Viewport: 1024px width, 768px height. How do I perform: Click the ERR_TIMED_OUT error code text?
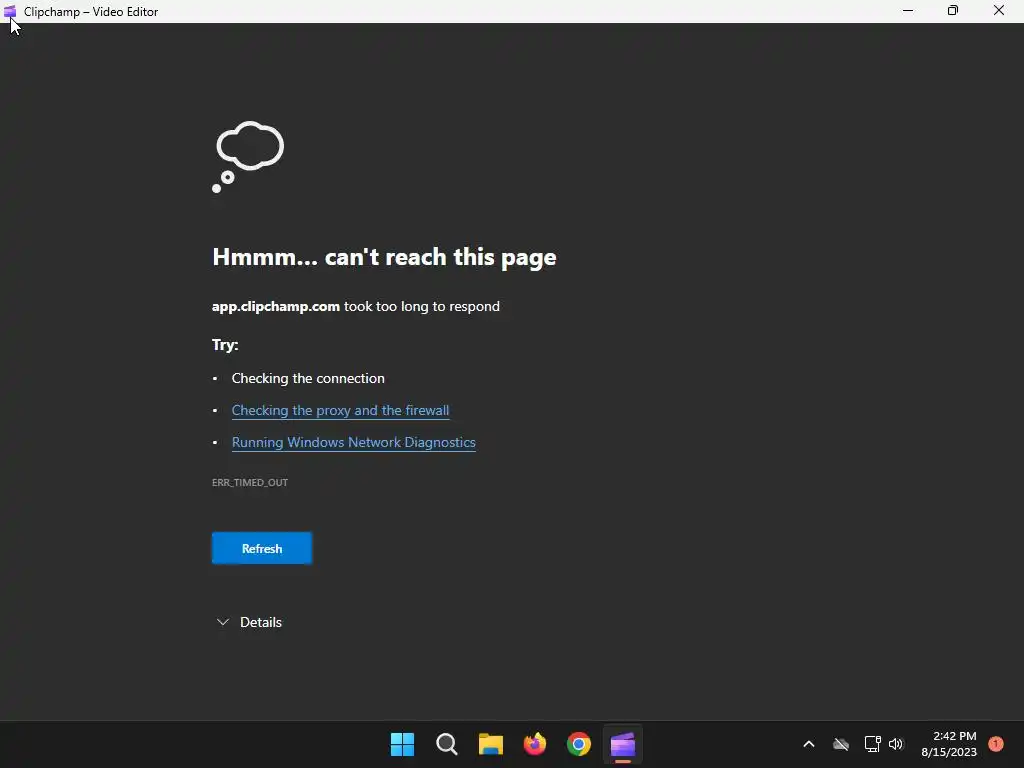(249, 483)
